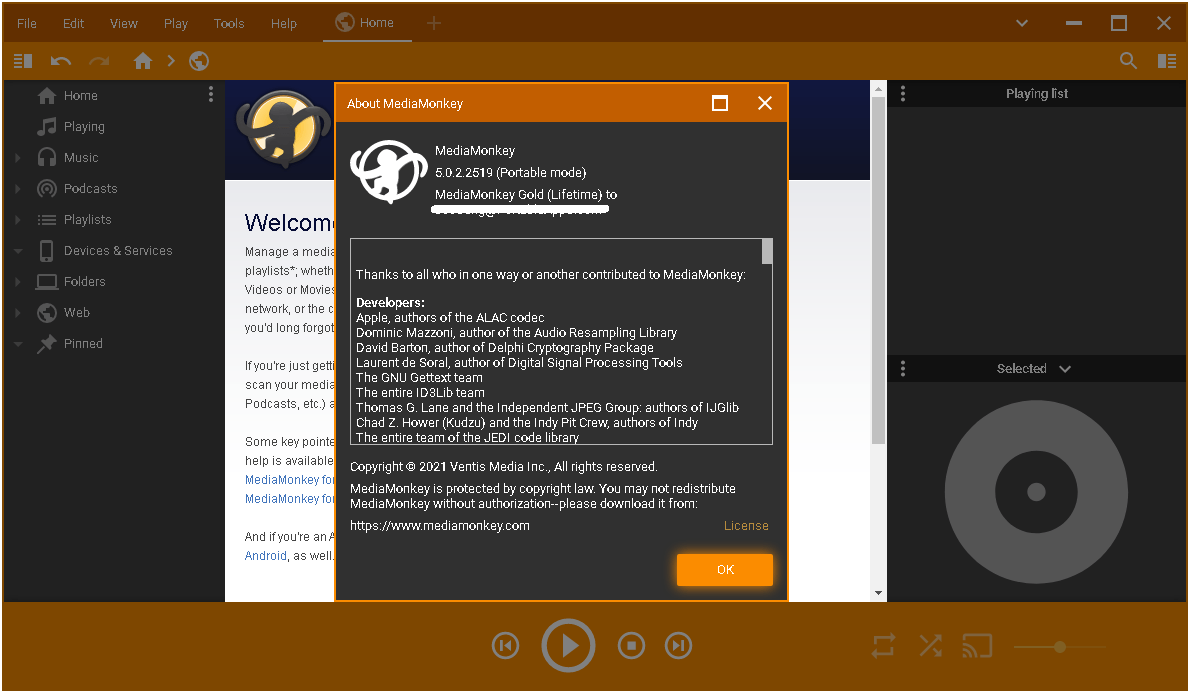Expand the Playlists tree arrow
Screen dimensions: 1190x692
pos(17,220)
